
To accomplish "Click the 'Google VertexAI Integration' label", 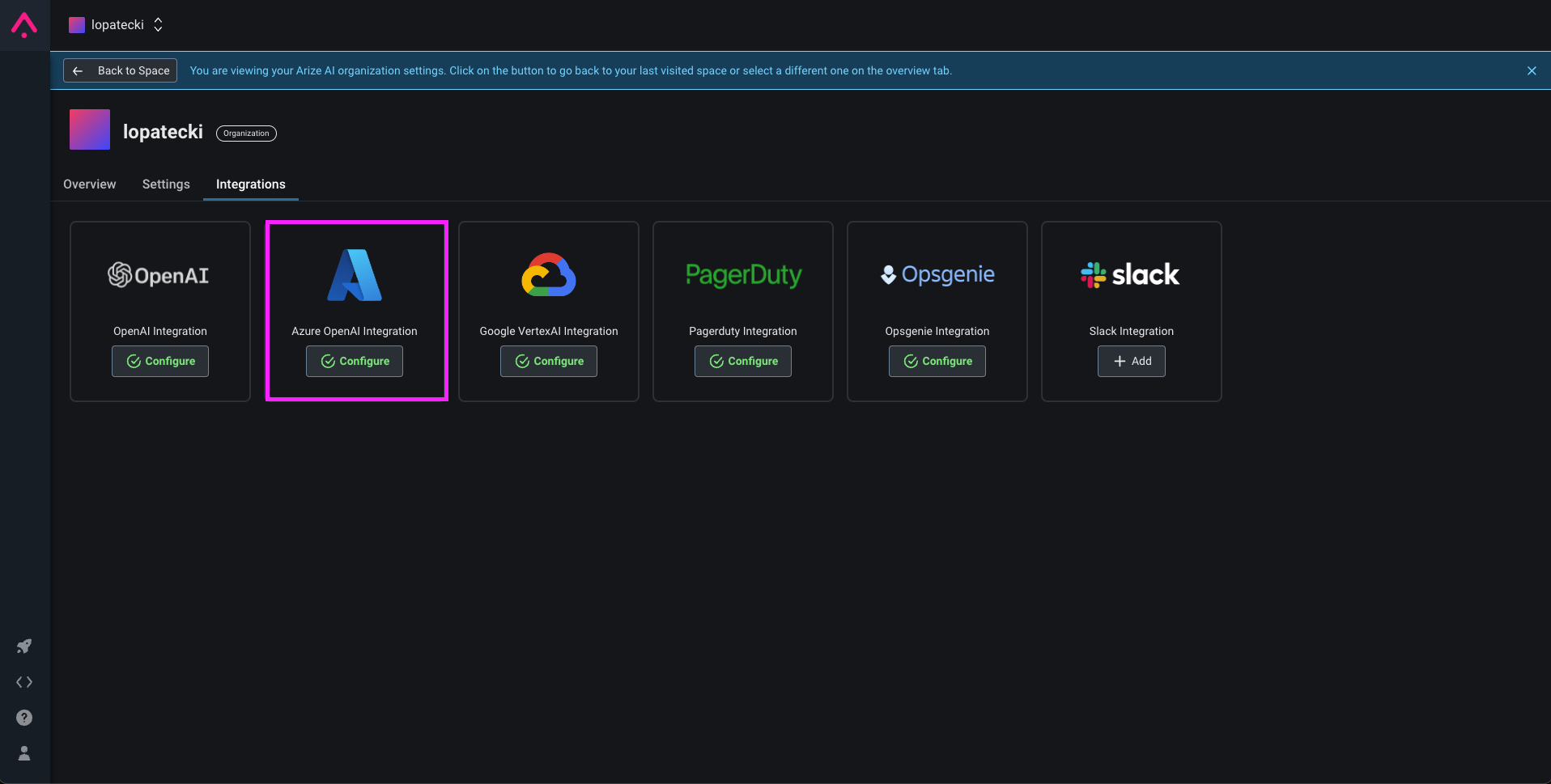I will 549,331.
